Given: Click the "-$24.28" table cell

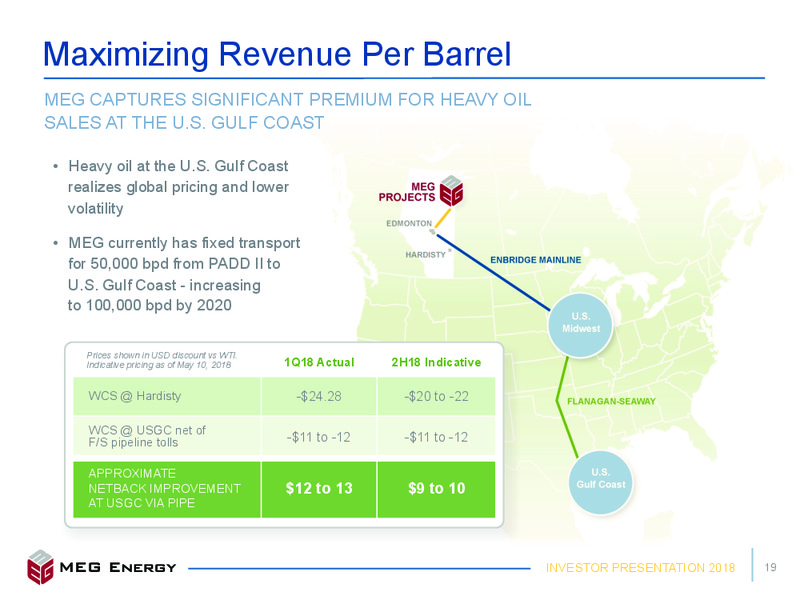Looking at the screenshot, I should click(x=319, y=396).
